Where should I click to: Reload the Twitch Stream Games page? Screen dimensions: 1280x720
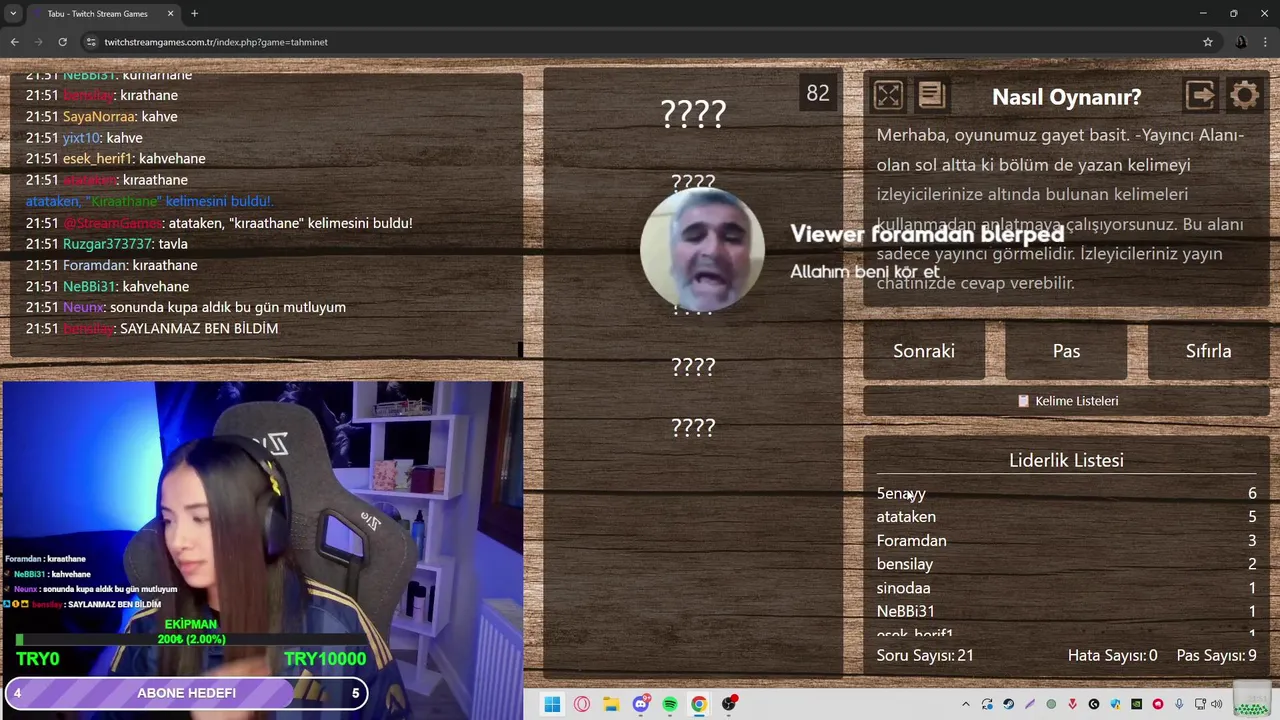click(x=62, y=42)
